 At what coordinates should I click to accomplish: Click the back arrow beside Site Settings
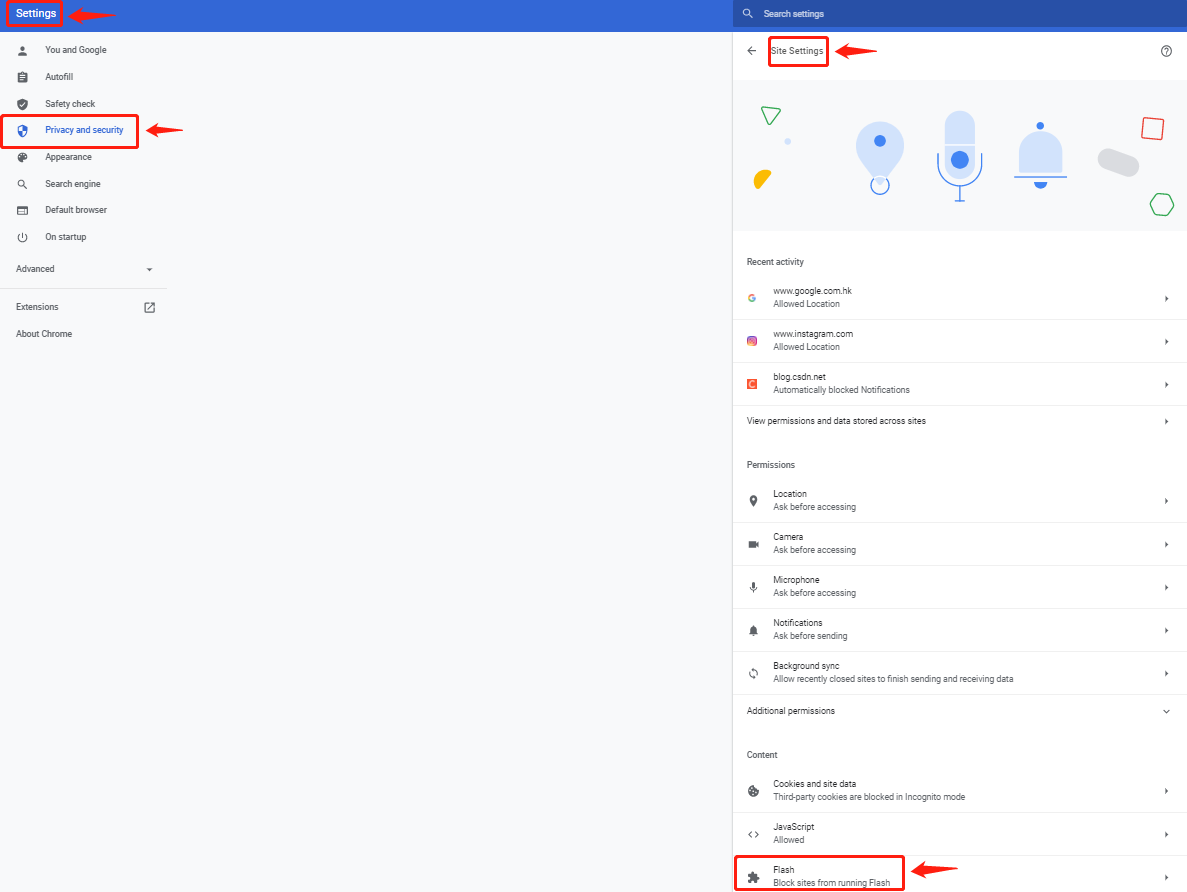point(752,51)
